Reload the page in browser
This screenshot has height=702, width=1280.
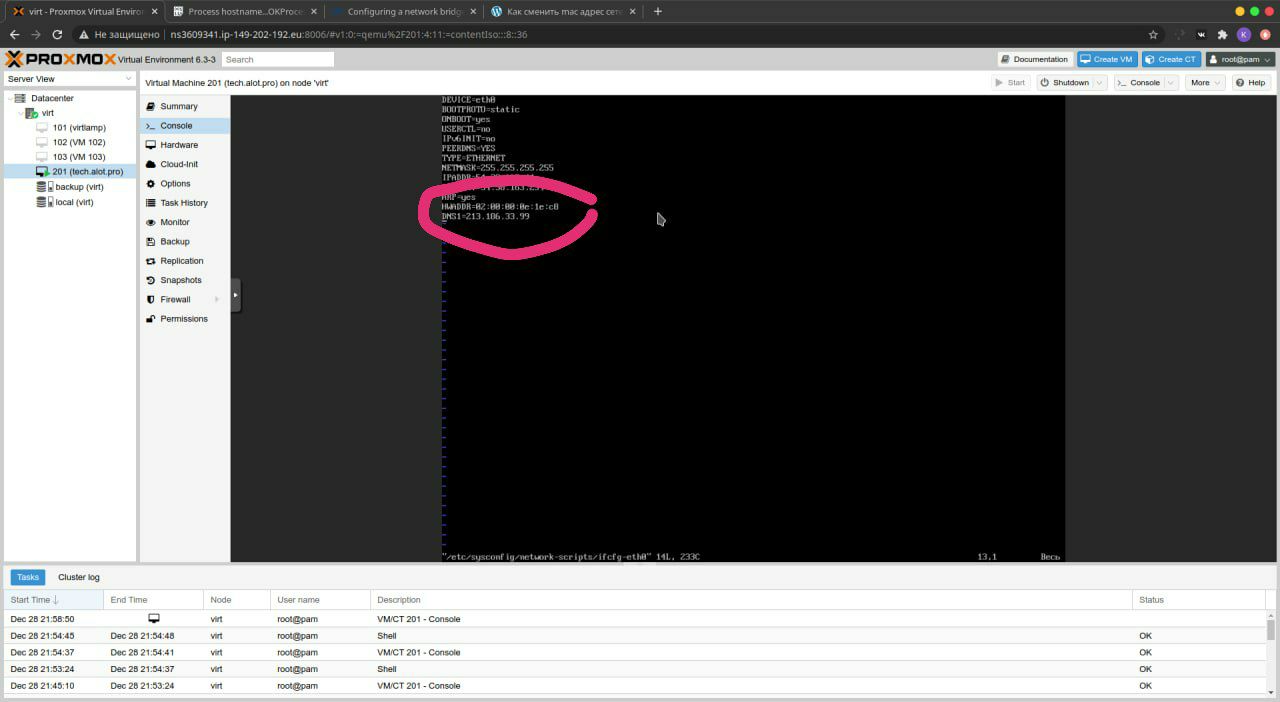(x=57, y=34)
